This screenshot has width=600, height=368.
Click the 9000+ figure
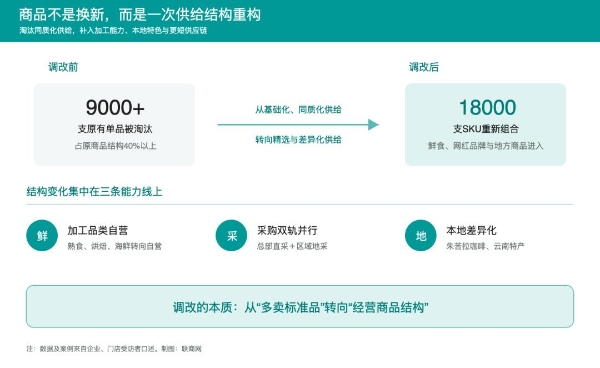115,107
